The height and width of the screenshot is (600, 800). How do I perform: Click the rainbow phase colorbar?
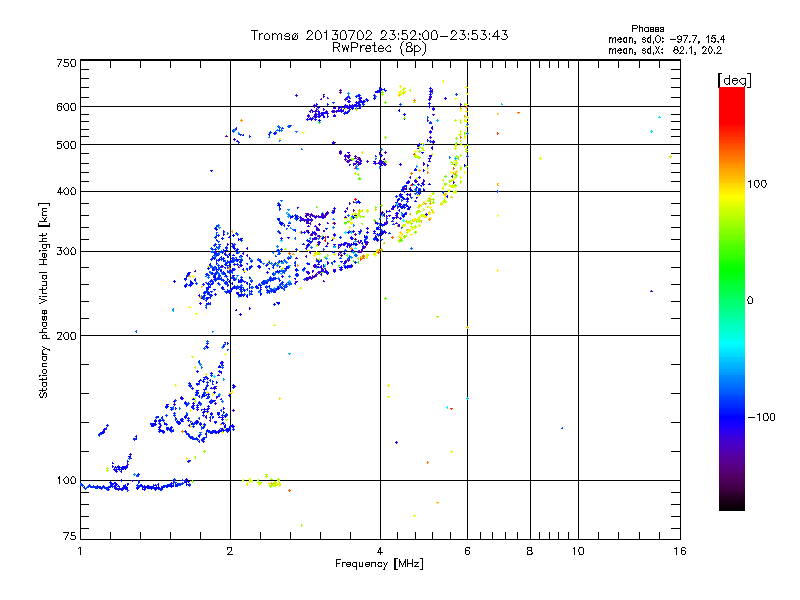732,299
